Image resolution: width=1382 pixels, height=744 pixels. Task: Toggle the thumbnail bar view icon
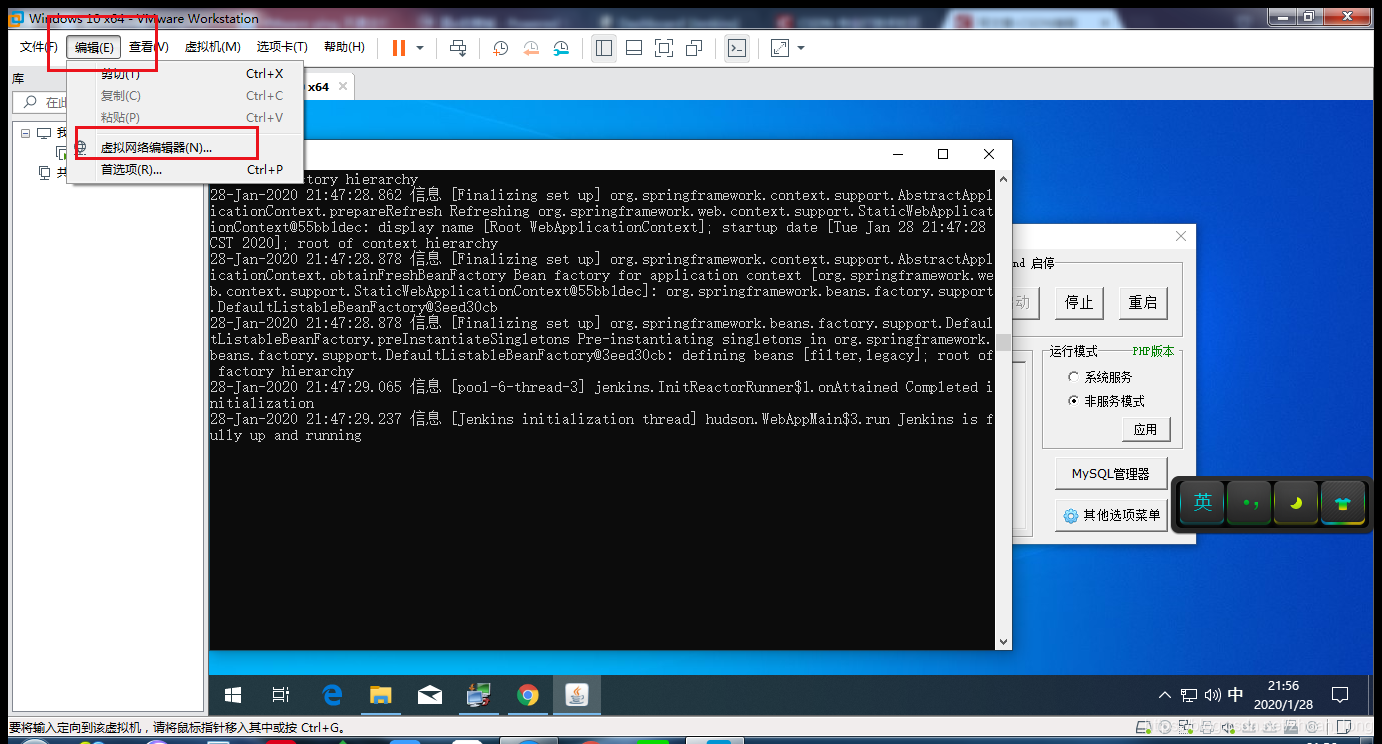634,48
